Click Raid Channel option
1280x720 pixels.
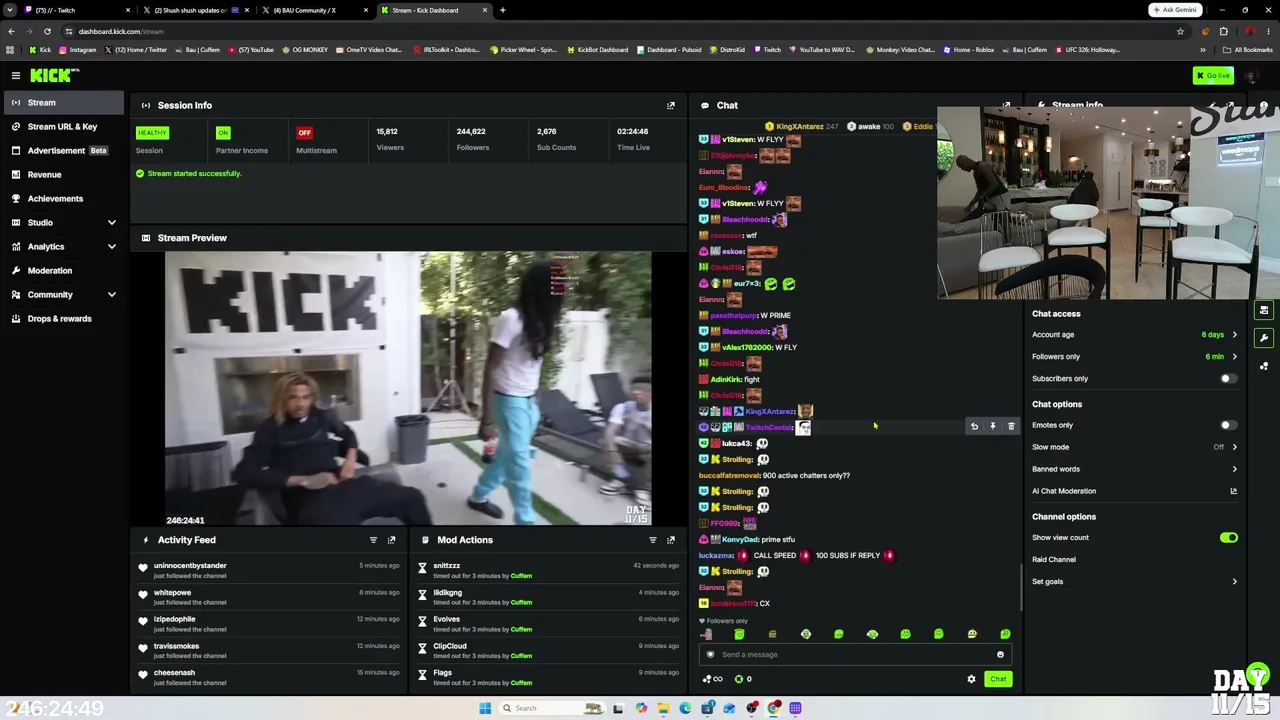coord(1054,560)
